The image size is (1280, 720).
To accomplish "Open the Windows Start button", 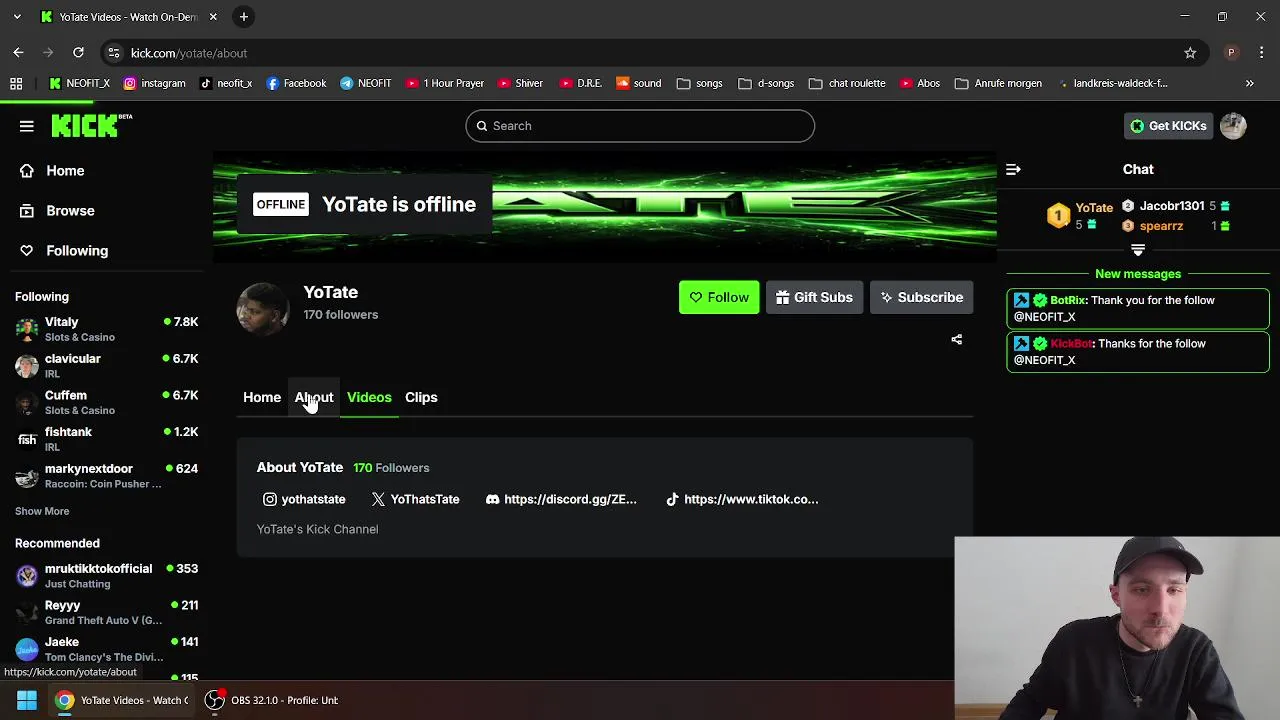I will (x=27, y=700).
